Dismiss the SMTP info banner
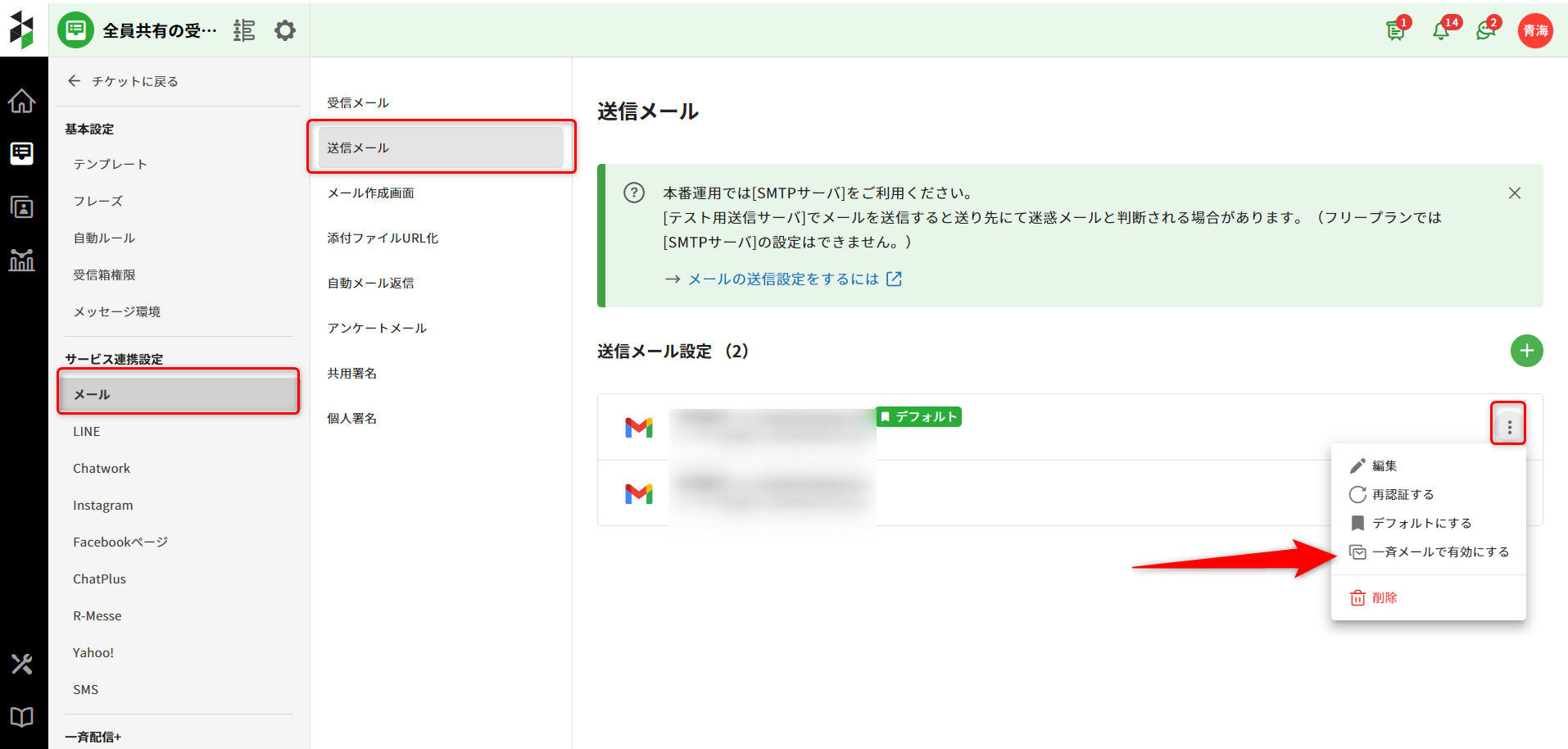The width and height of the screenshot is (1568, 749). [x=1514, y=193]
